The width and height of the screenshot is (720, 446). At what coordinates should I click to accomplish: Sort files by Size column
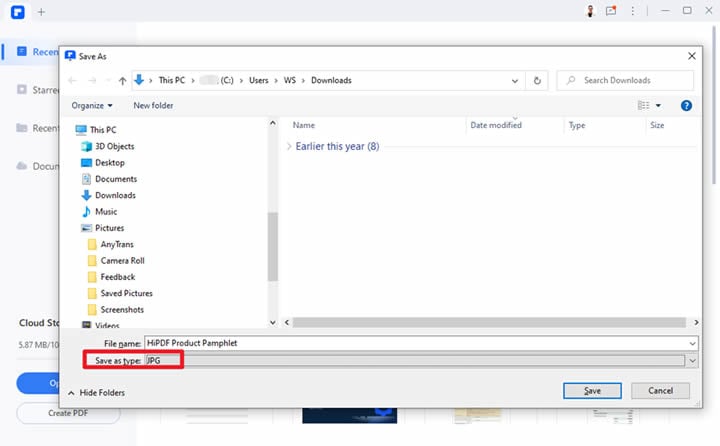click(657, 125)
